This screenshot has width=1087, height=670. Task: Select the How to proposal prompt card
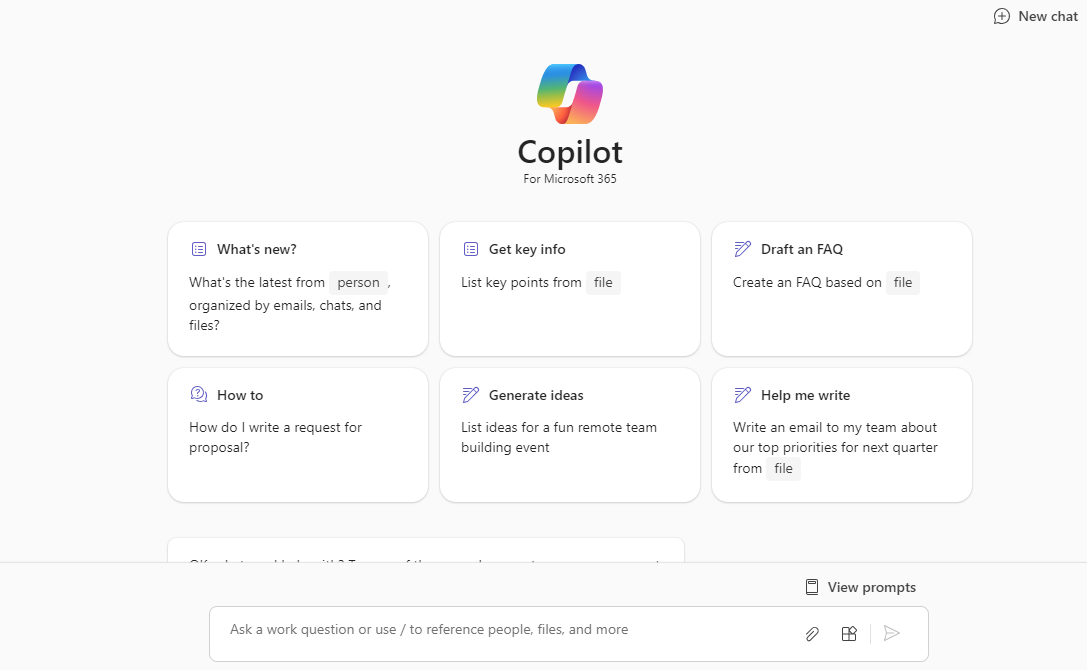pos(297,435)
